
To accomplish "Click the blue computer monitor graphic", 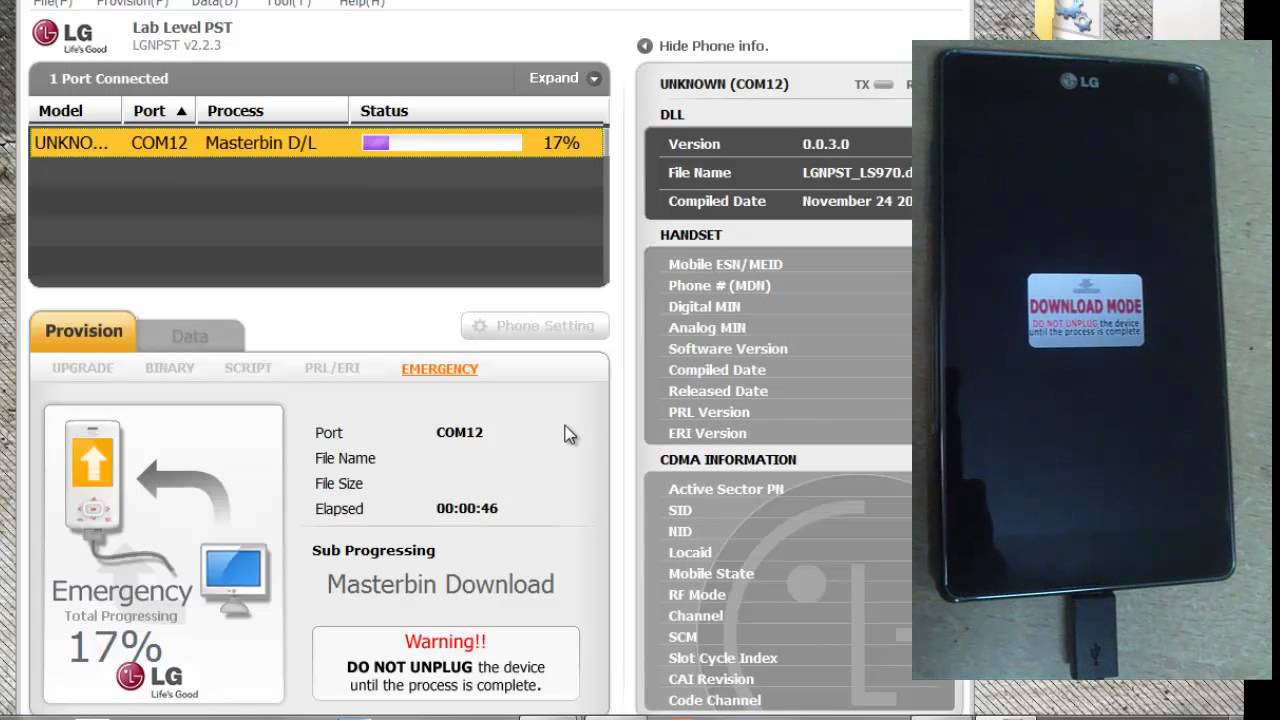I will [x=234, y=578].
